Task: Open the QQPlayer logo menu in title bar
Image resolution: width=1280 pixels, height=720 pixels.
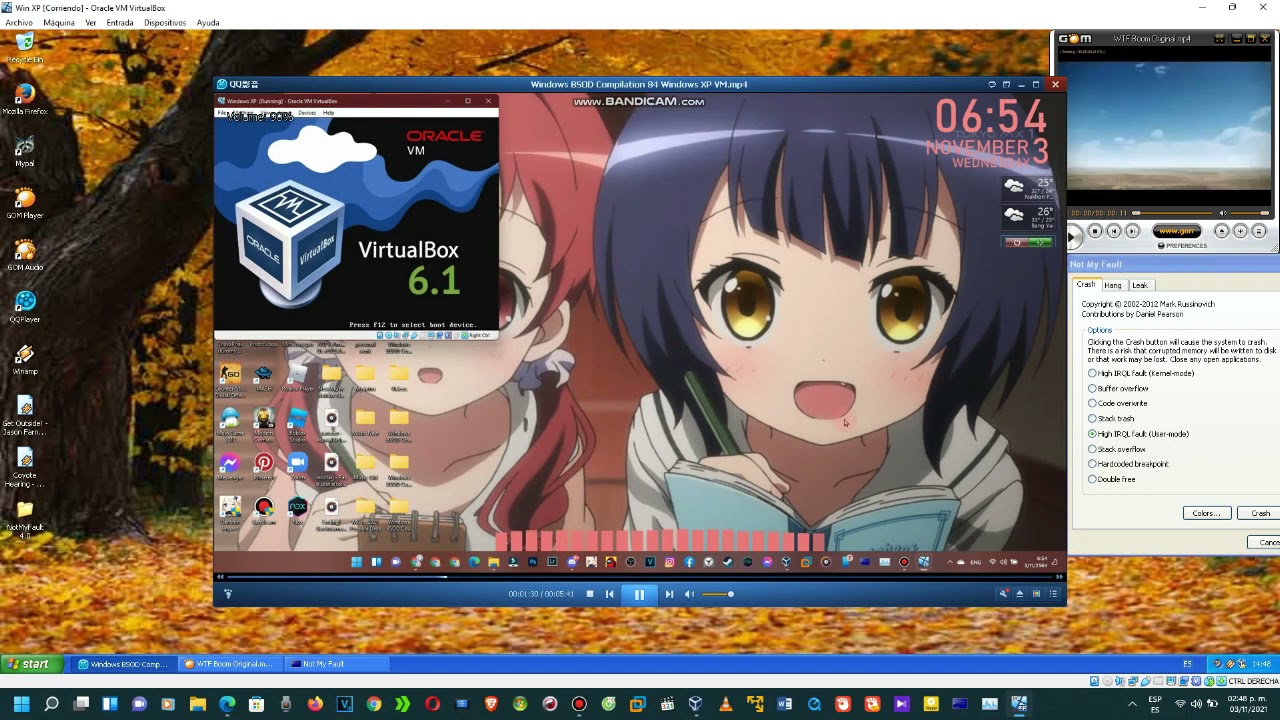Action: coord(238,84)
